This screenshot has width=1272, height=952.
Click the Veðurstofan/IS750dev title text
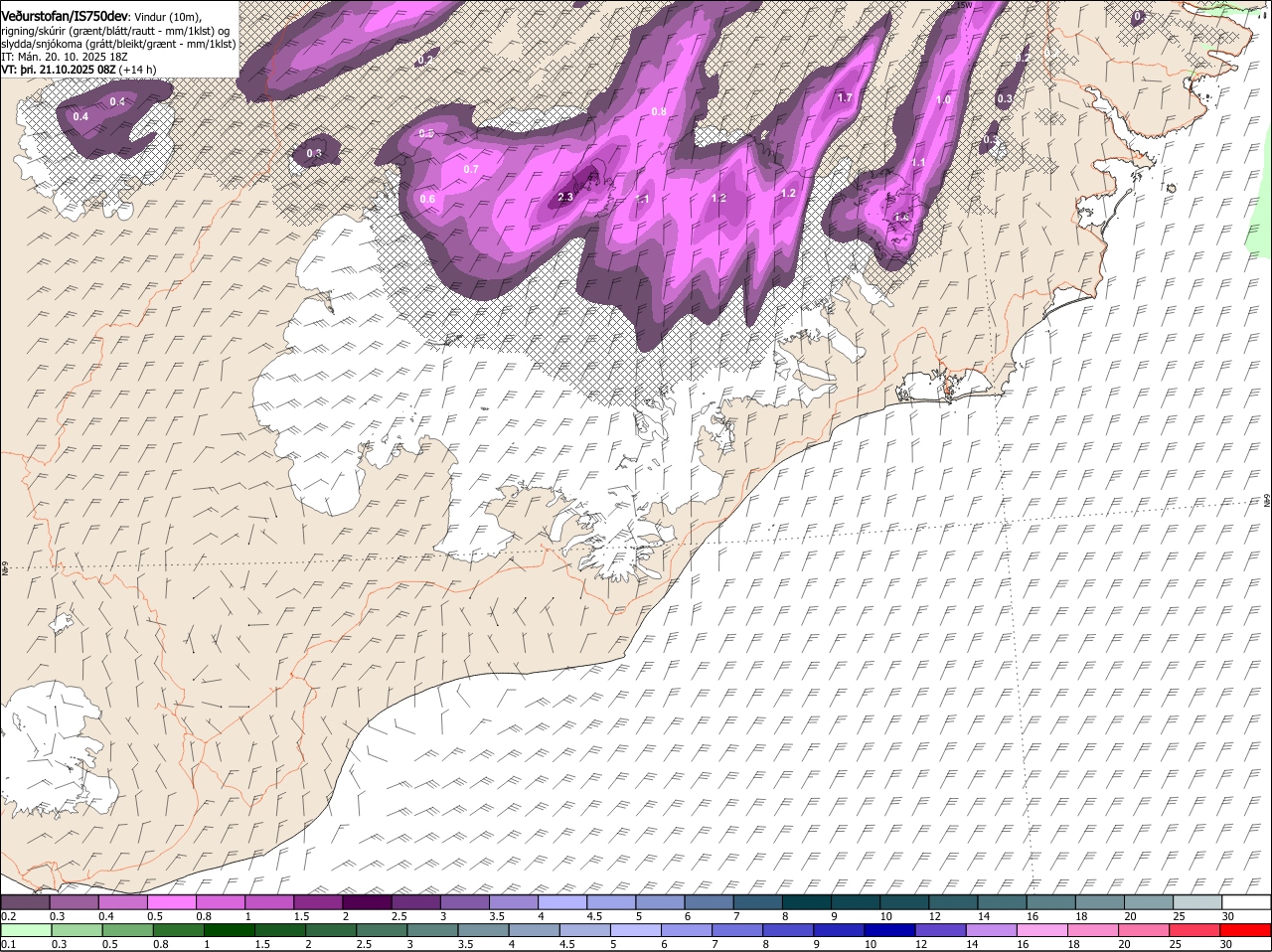pyautogui.click(x=64, y=17)
